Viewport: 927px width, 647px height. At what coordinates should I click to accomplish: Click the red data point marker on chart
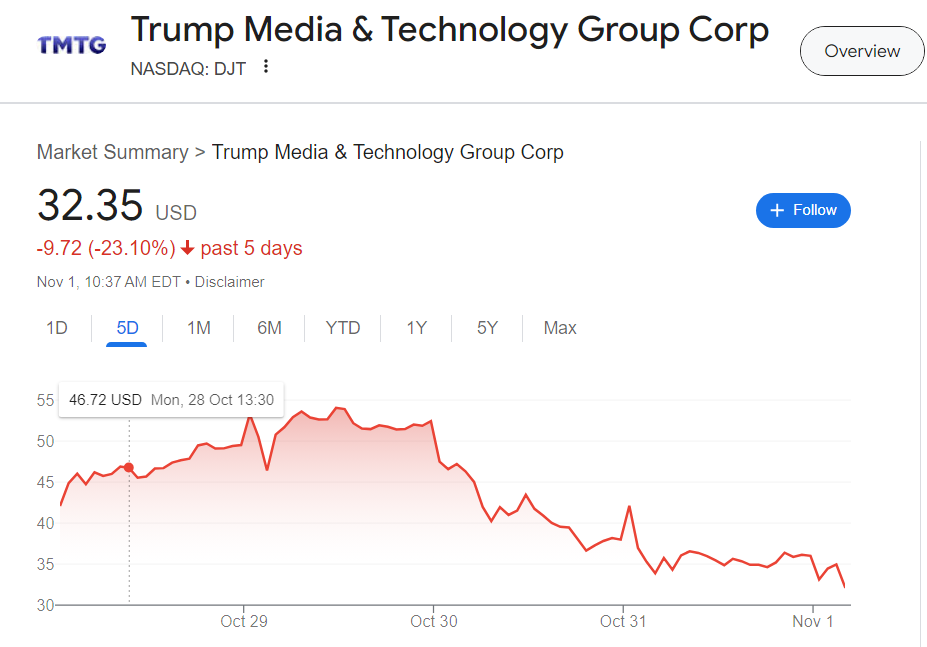click(129, 467)
